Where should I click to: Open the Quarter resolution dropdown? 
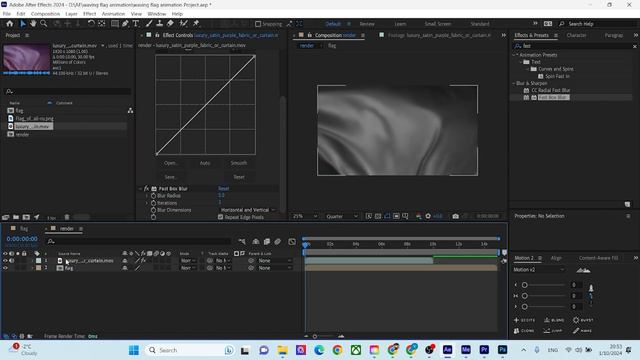click(x=342, y=216)
